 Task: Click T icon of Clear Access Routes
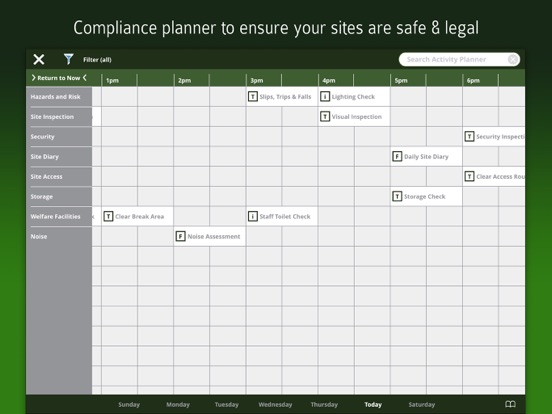point(469,176)
